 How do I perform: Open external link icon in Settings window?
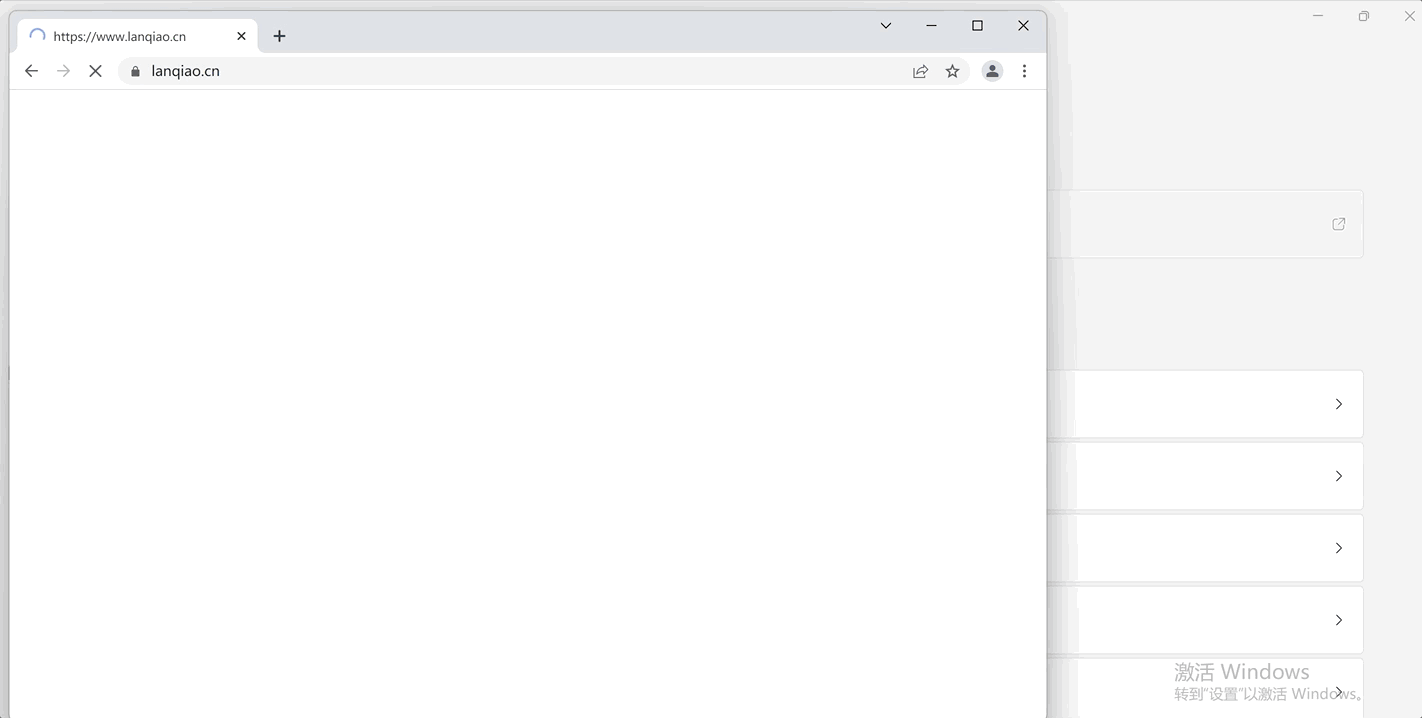pyautogui.click(x=1339, y=224)
